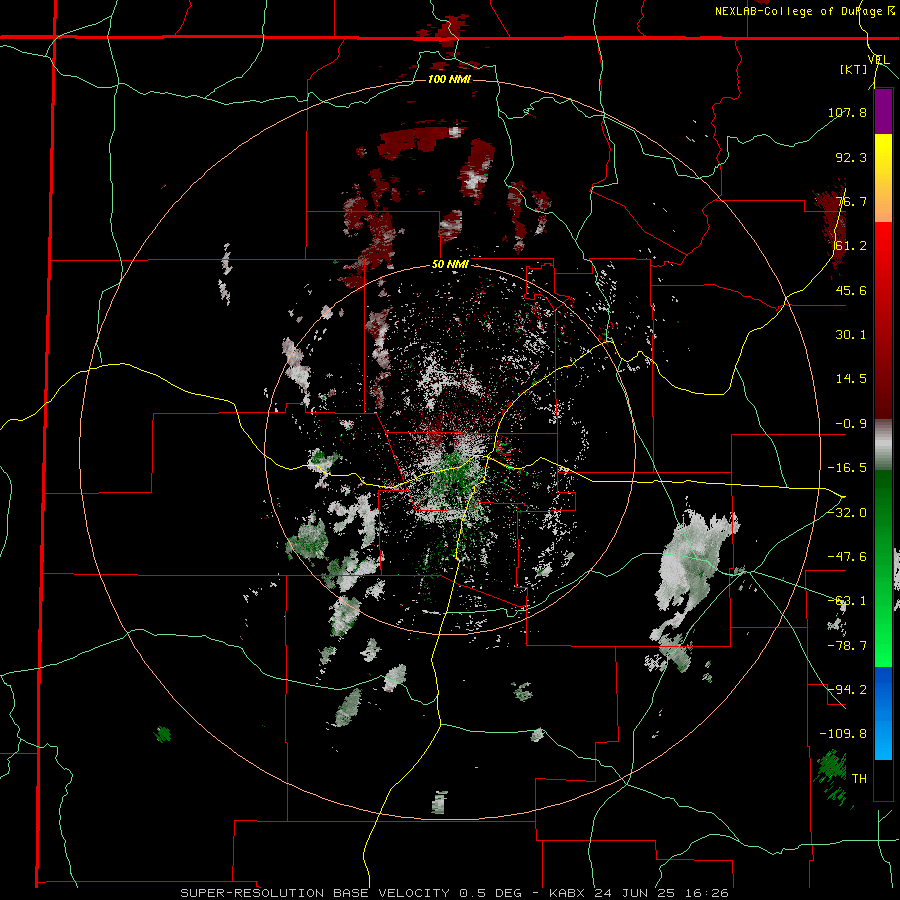Click the Super-Resolution Base Velocity caption
Image resolution: width=900 pixels, height=900 pixels.
click(x=454, y=893)
